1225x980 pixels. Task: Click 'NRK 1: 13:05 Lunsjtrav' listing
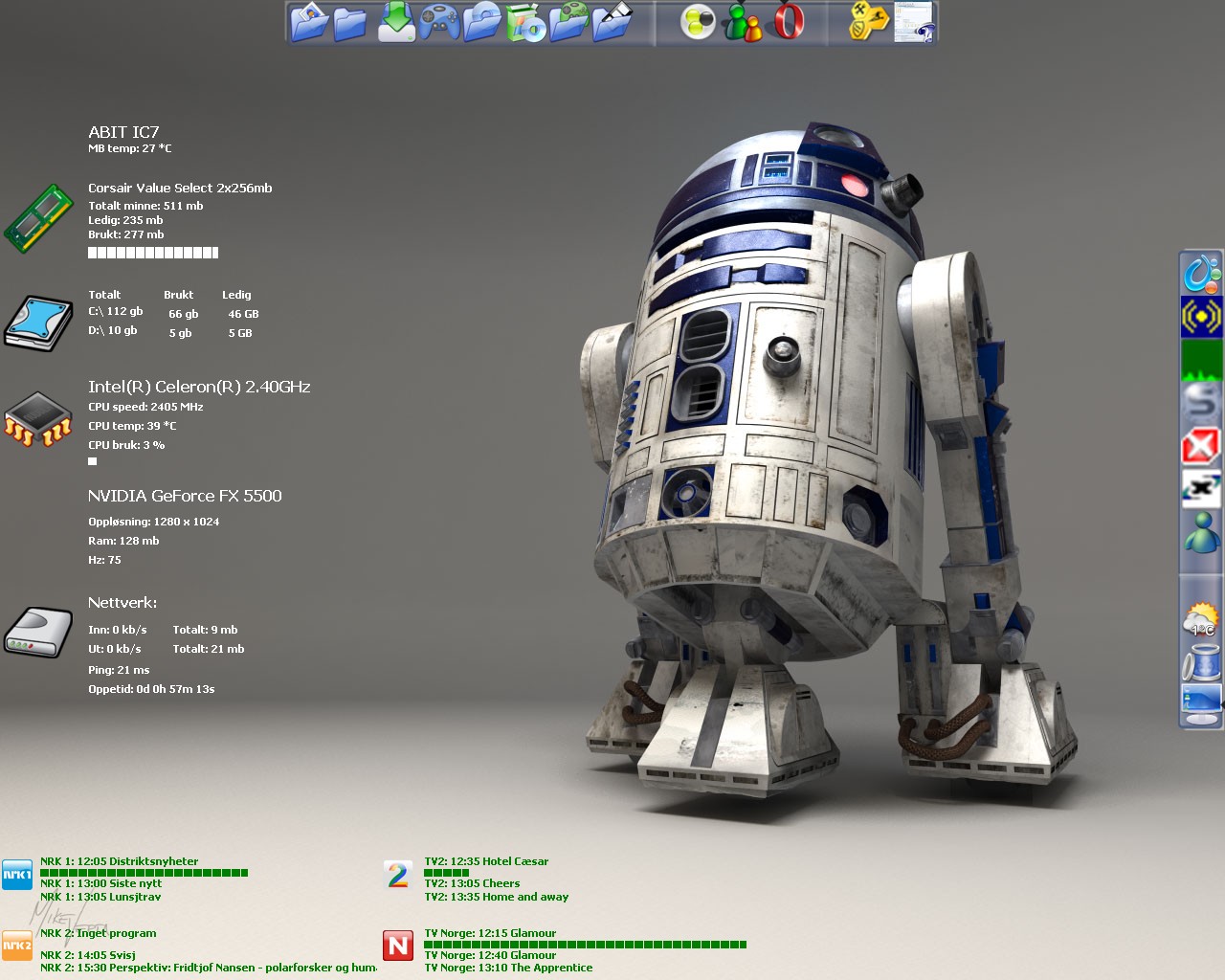pyautogui.click(x=100, y=897)
